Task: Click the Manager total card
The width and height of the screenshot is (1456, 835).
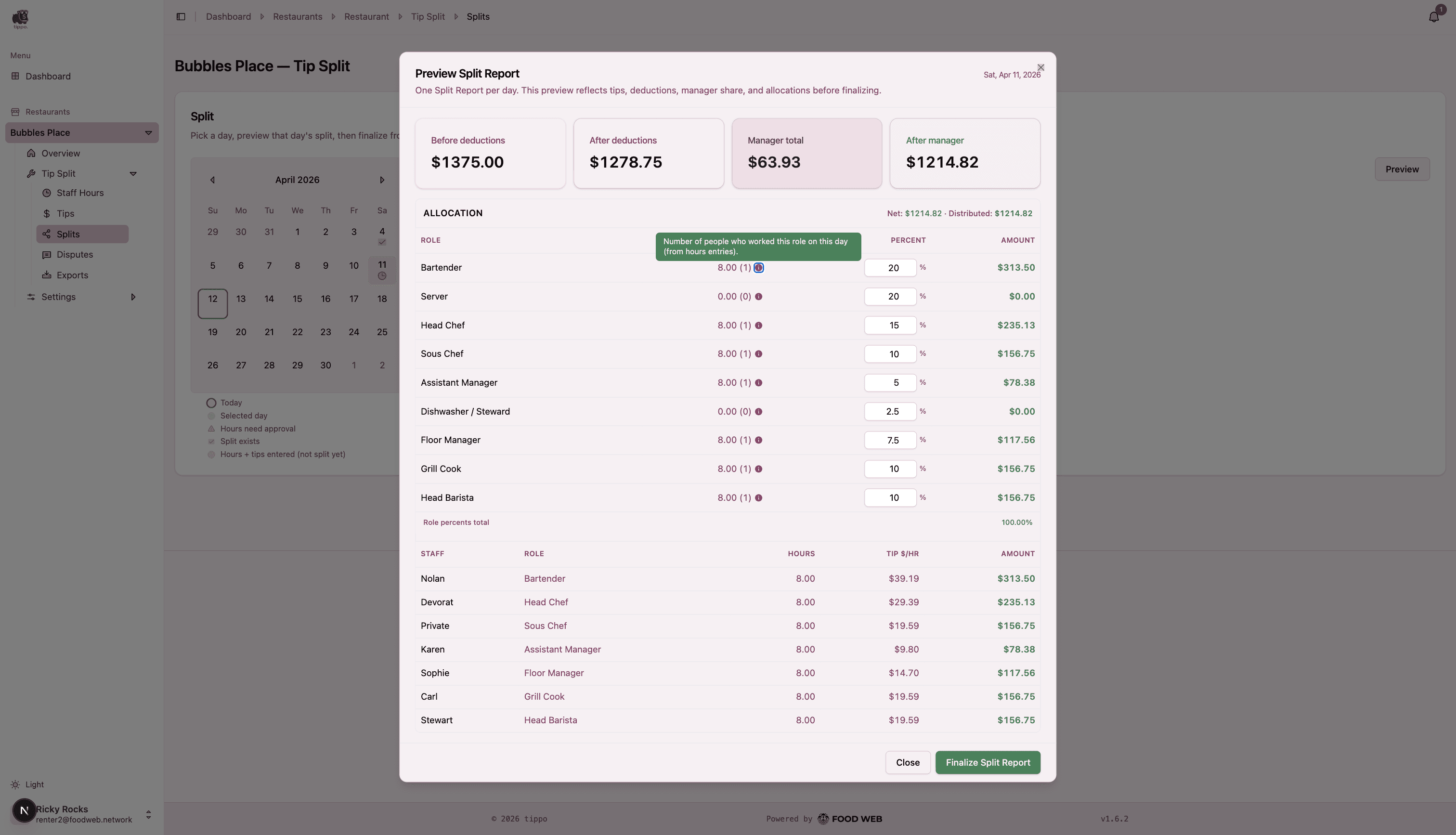Action: pyautogui.click(x=806, y=153)
